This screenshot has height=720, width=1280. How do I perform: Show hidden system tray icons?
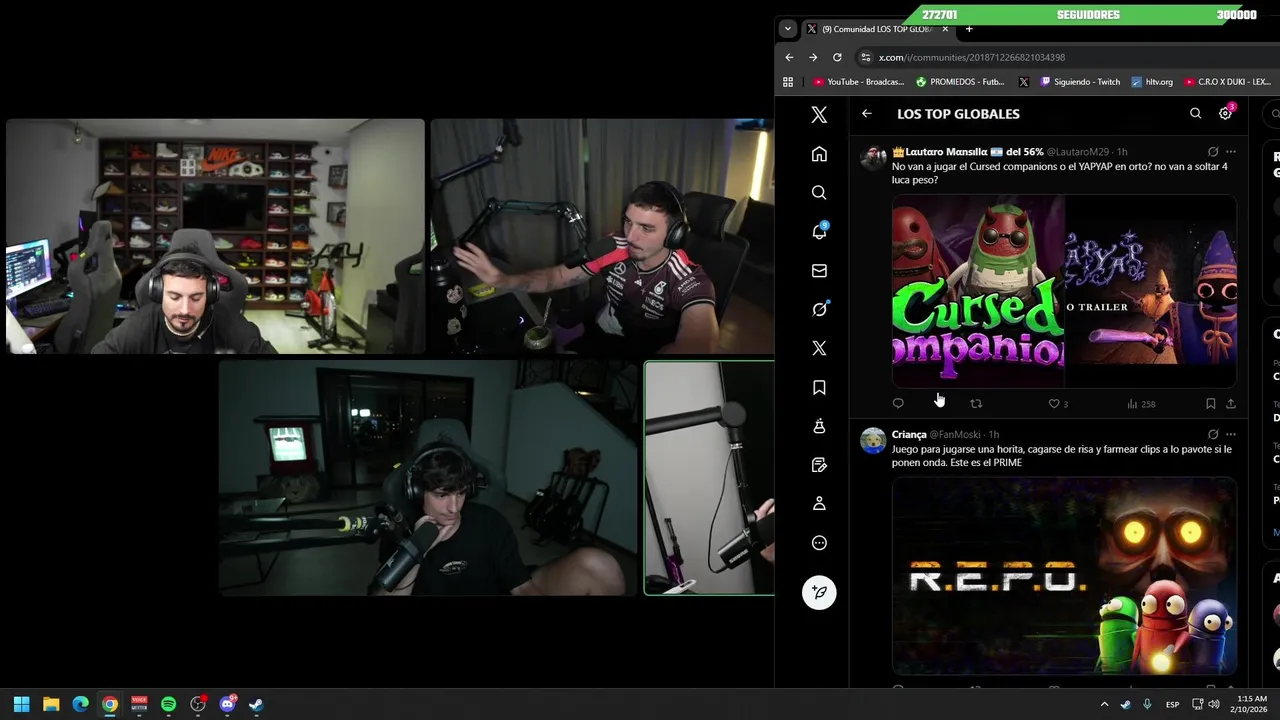click(1104, 704)
